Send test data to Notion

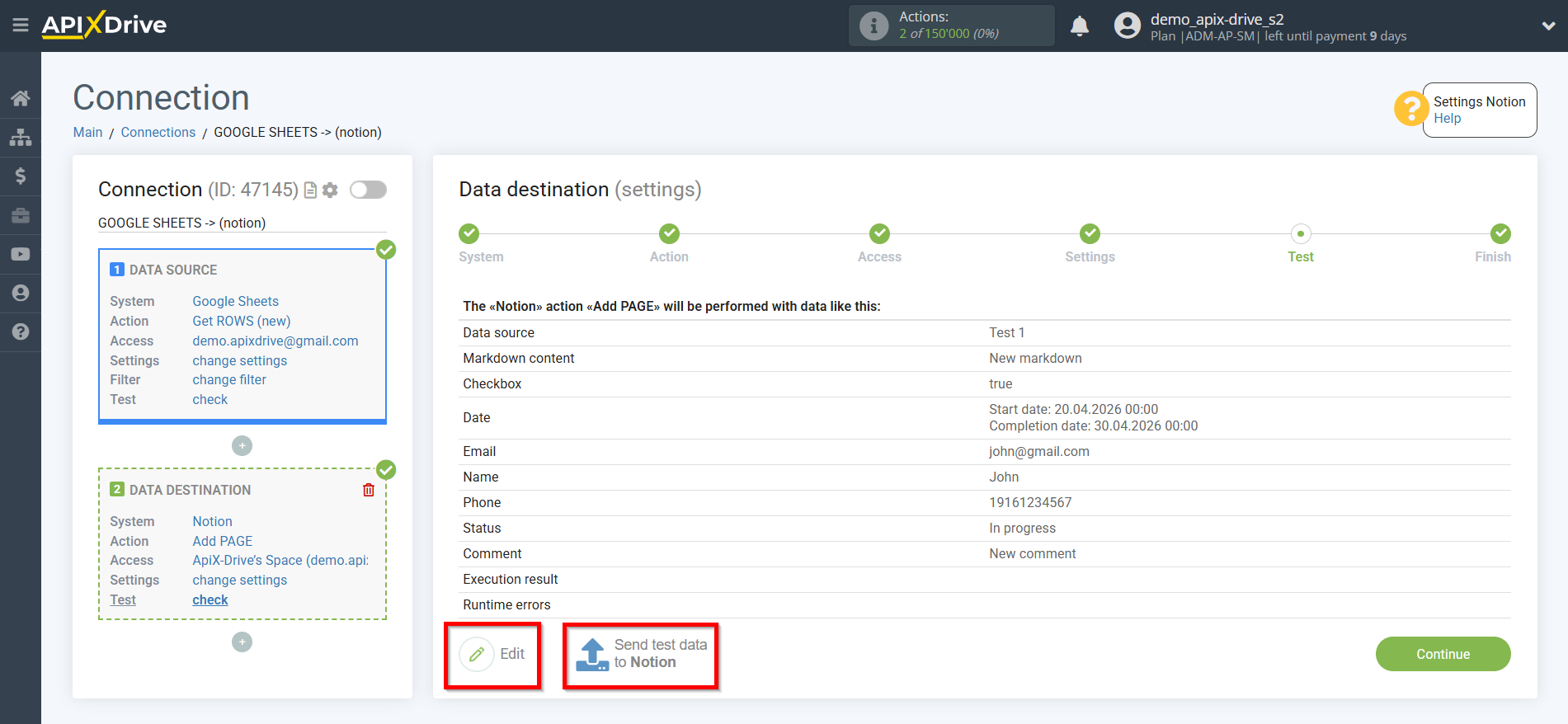641,654
